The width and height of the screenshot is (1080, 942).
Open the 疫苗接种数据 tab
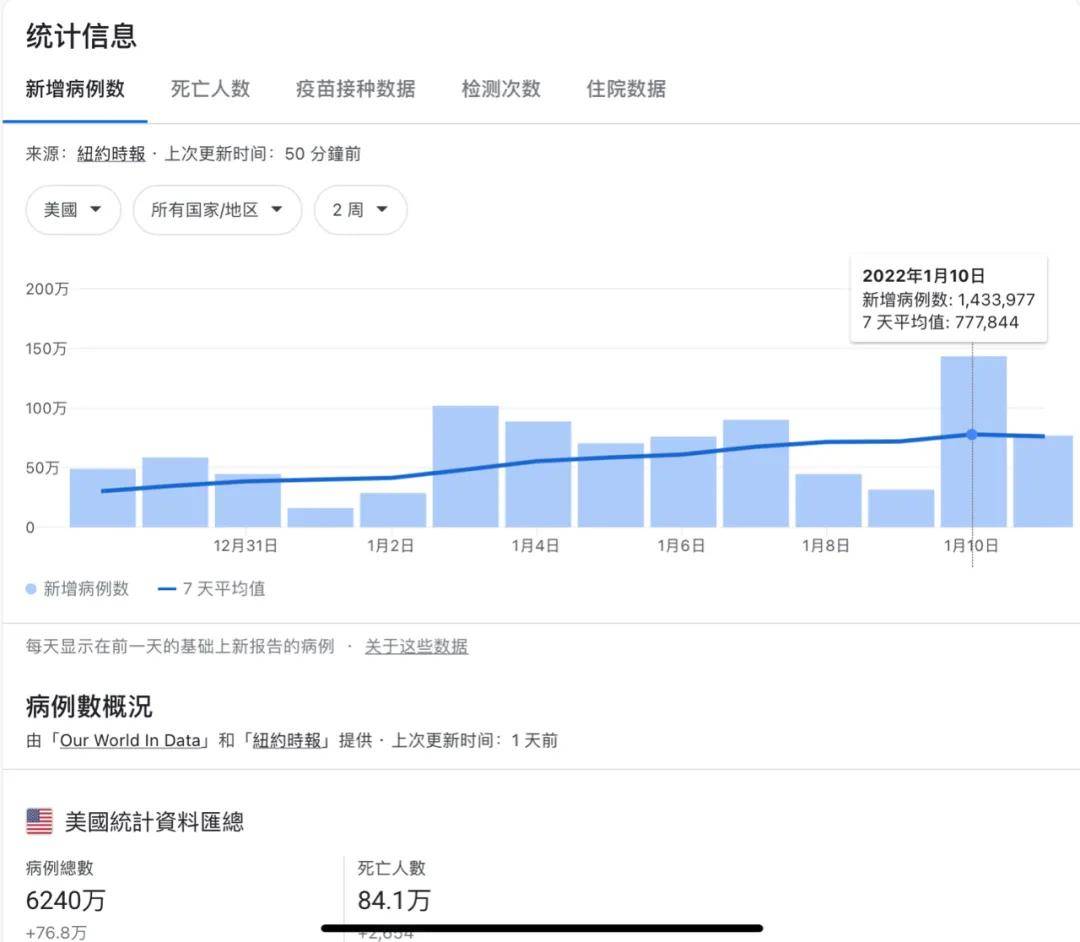point(355,89)
